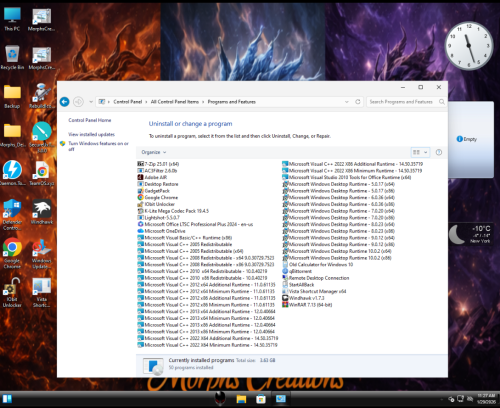Select K-Lite Mega Codec Pack 19.4.5
This screenshot has width=500, height=408.
pos(173,211)
